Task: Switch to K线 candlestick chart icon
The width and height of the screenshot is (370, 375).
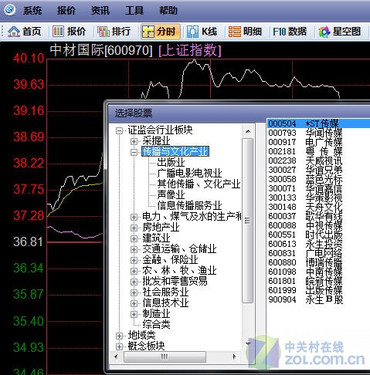Action: (202, 32)
